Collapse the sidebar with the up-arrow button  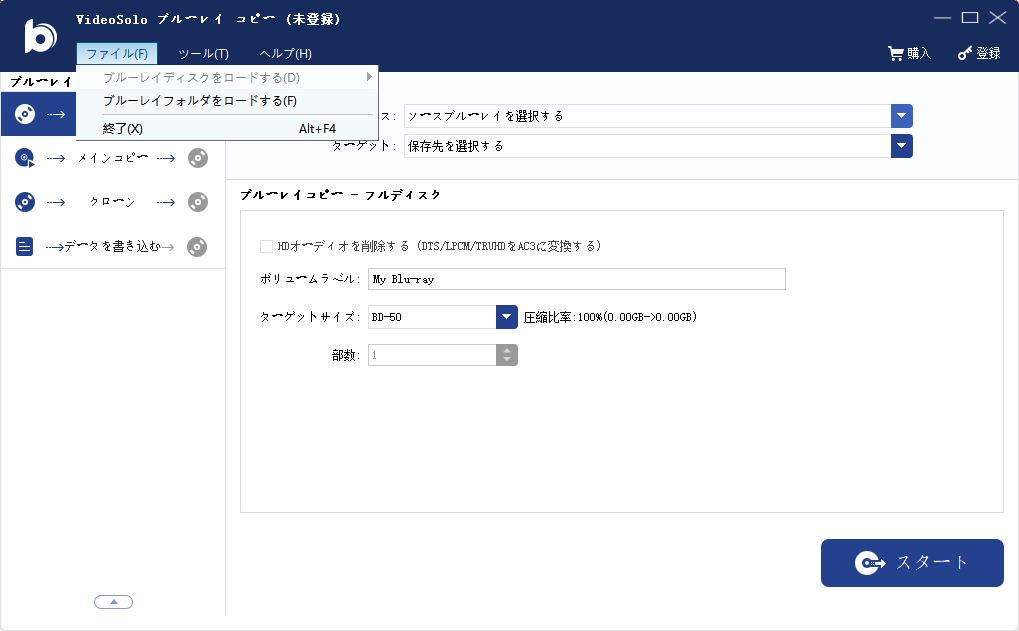[113, 602]
